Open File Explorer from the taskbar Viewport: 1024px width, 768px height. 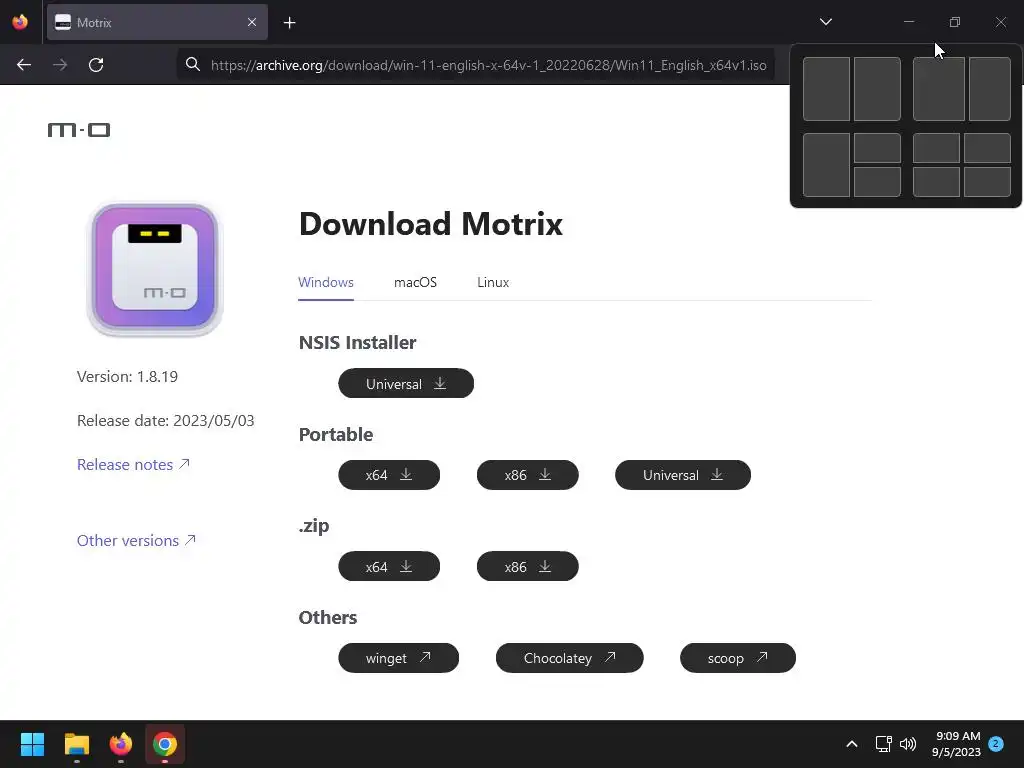tap(77, 744)
